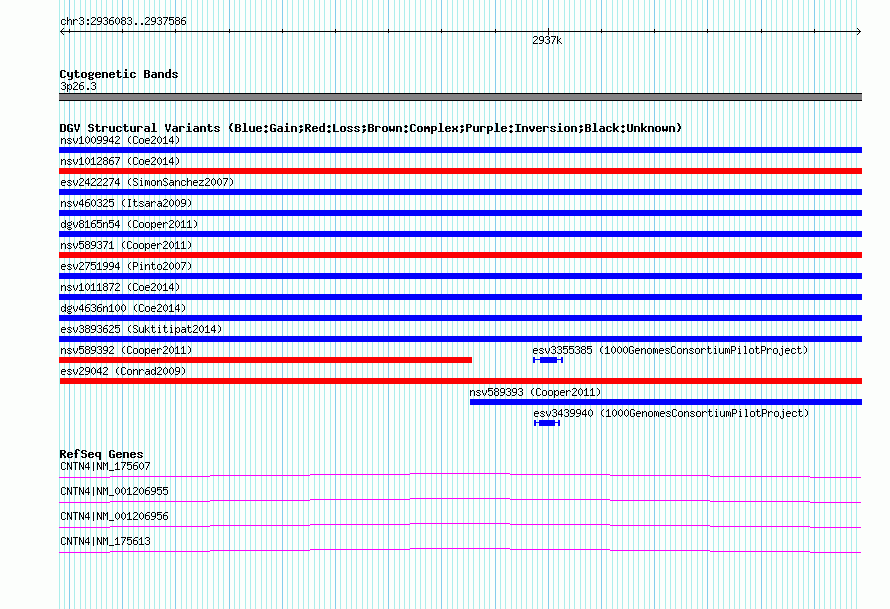Screen dimensions: 890x609
Task: Click the 3p26.3 band label
Action: (78, 86)
